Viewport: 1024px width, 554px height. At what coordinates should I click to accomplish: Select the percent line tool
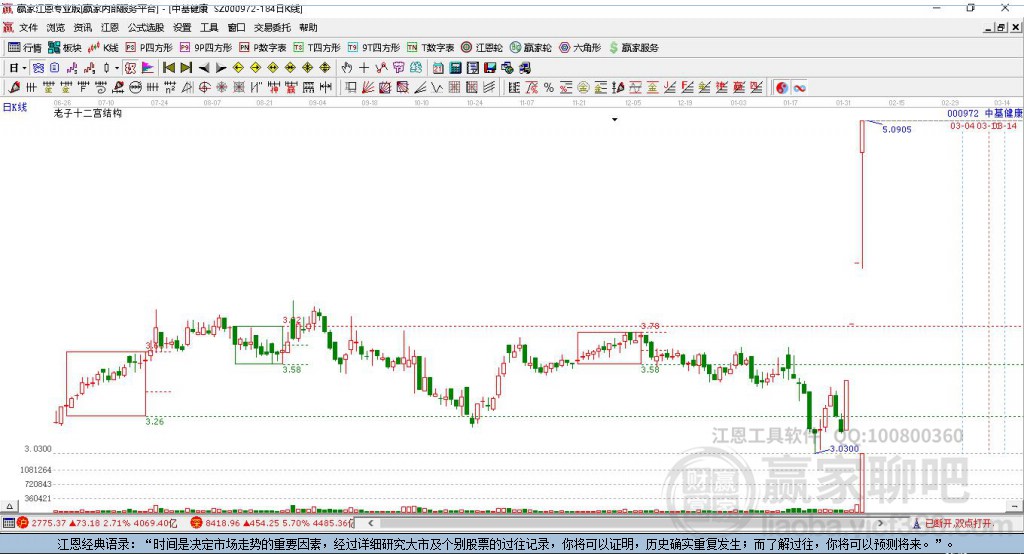[549, 88]
